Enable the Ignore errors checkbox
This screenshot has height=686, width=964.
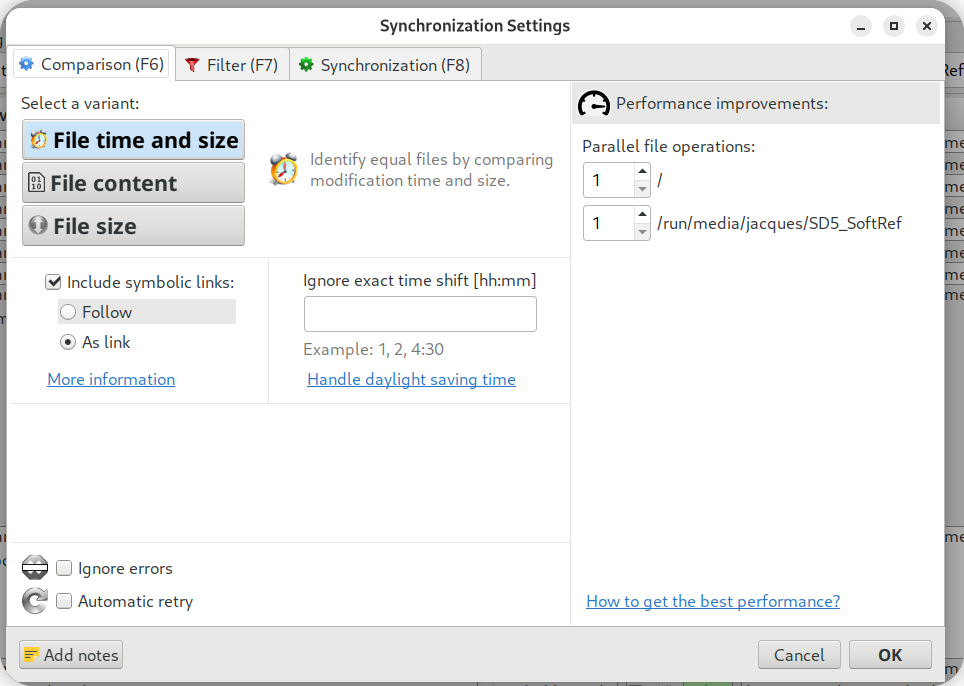click(x=64, y=568)
